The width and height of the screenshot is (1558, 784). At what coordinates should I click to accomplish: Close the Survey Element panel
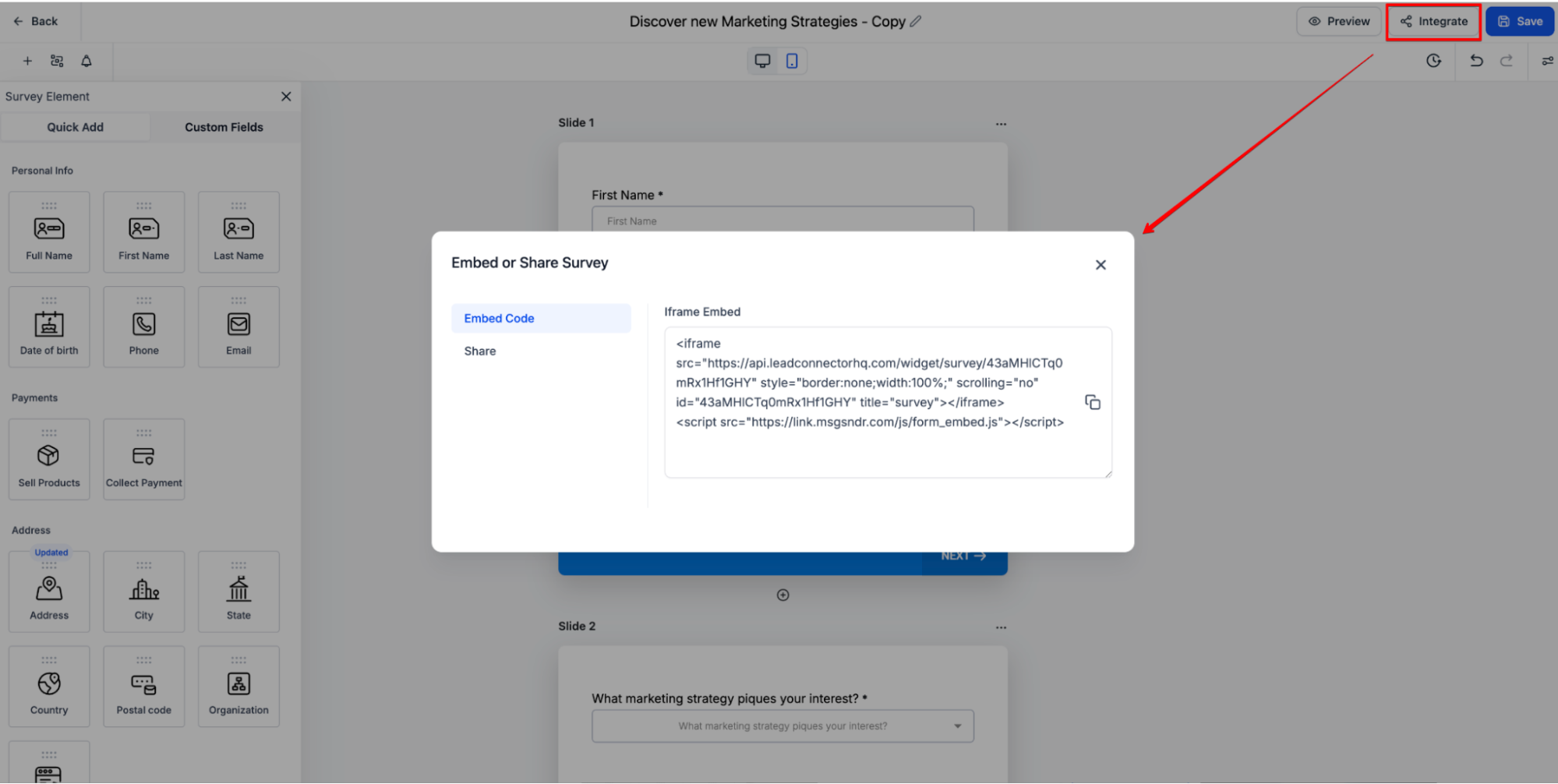click(x=286, y=97)
